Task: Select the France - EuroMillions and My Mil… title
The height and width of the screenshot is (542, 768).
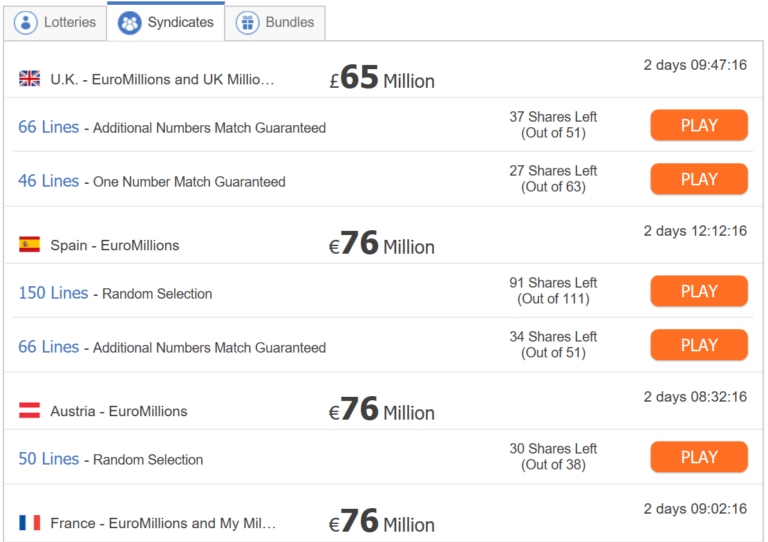Action: coord(163,523)
